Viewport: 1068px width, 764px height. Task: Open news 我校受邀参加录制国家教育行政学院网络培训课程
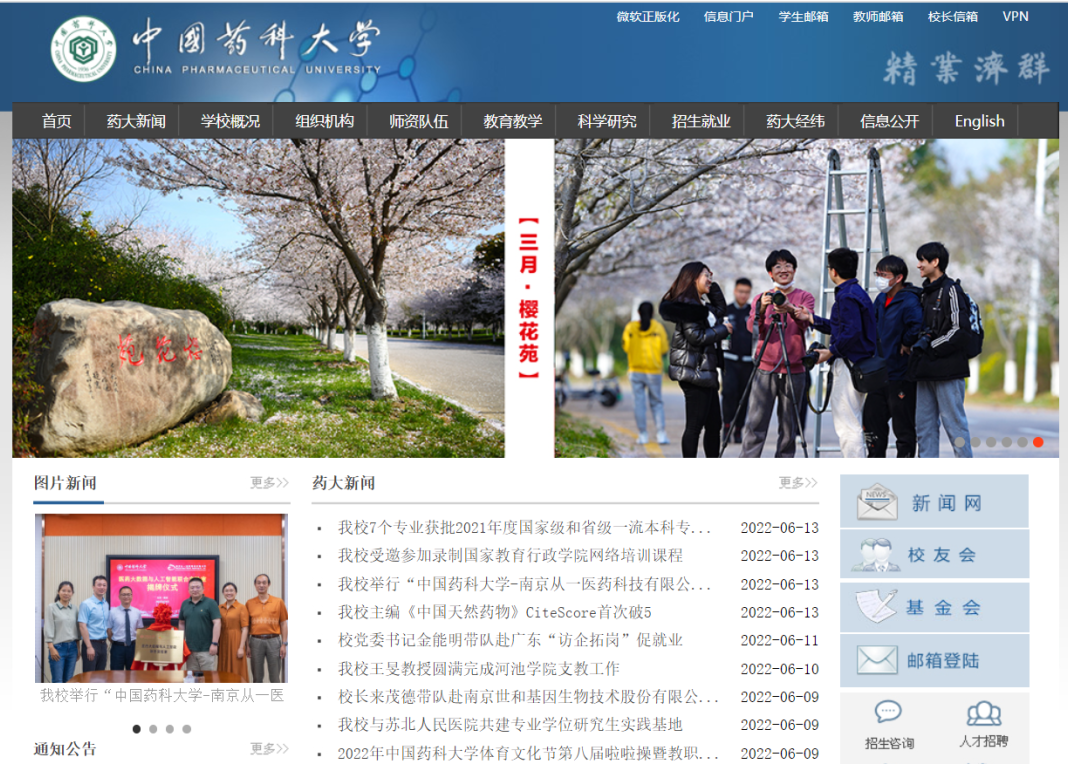(x=510, y=556)
